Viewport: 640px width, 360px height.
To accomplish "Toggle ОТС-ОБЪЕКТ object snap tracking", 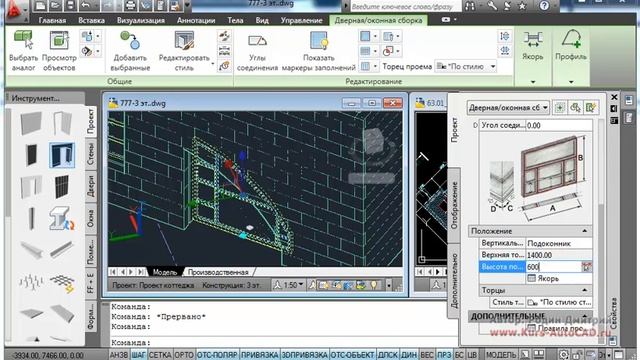I will [352, 355].
